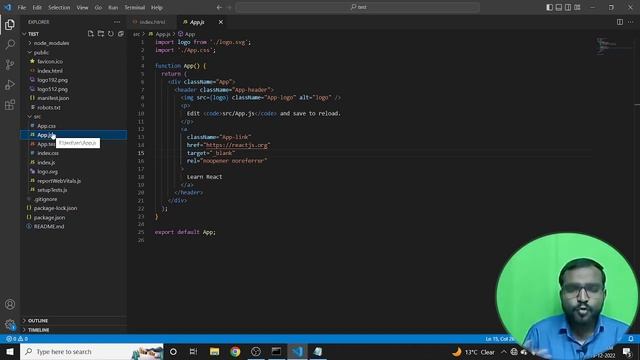Open the Terminal menu

(135, 7)
